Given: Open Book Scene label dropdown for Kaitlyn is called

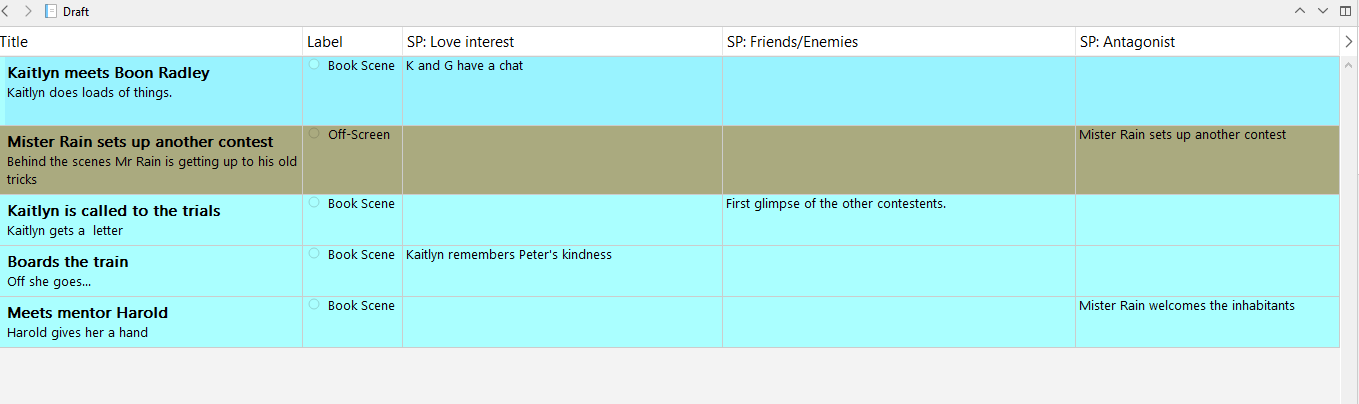Looking at the screenshot, I should pos(361,204).
